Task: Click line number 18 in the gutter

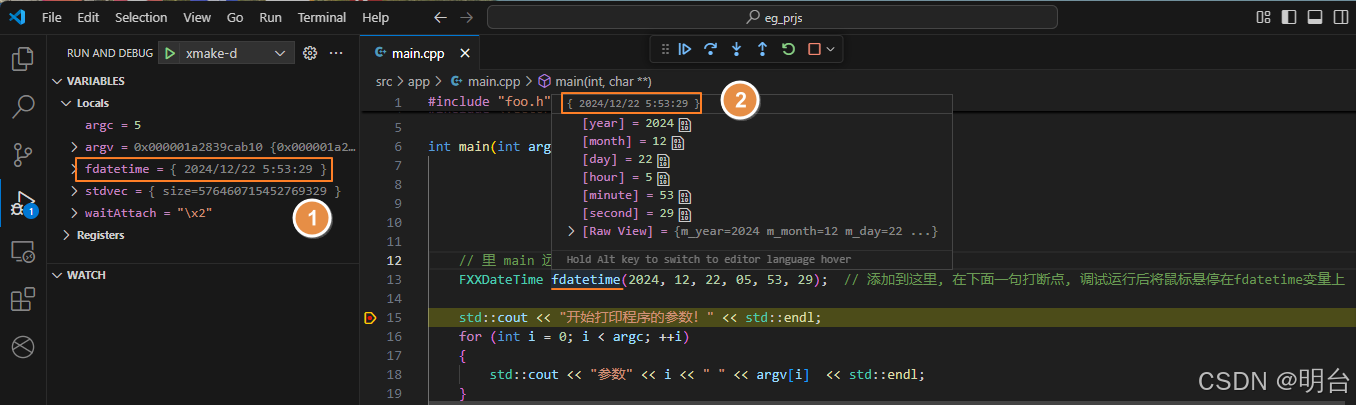Action: pos(394,375)
